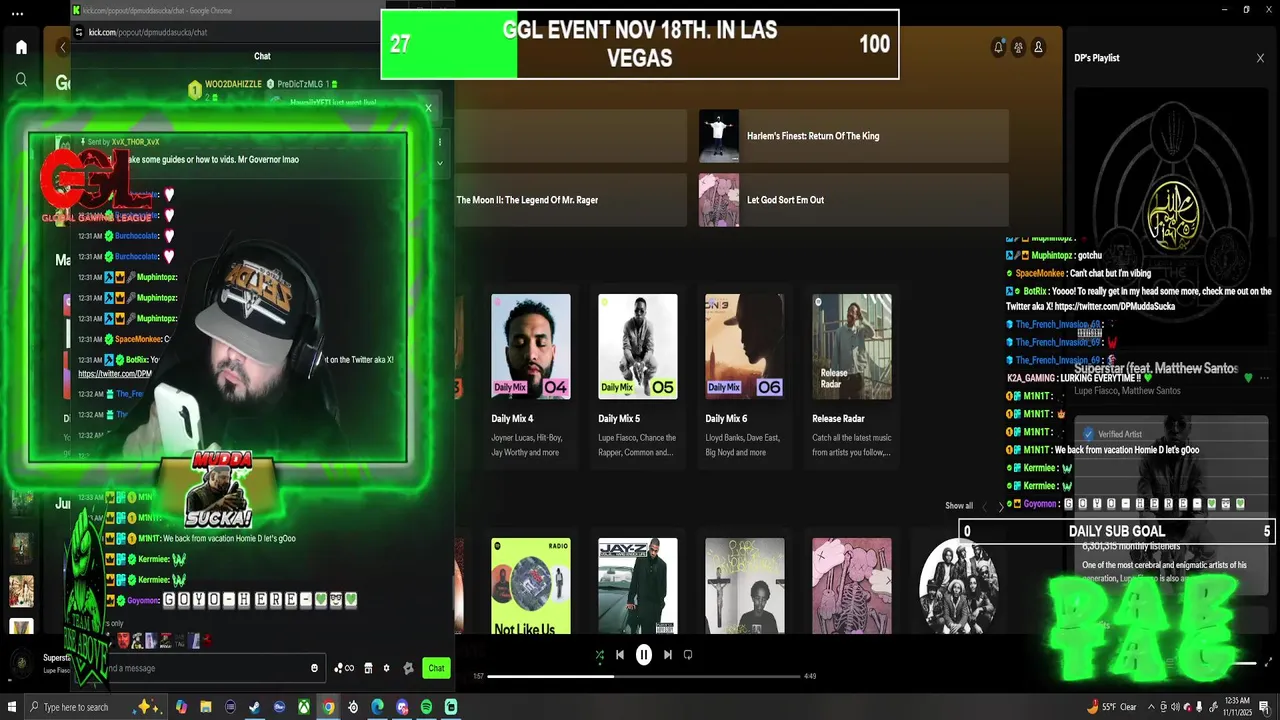Open Spotify Home from sidebar
The image size is (1280, 720).
[21, 47]
